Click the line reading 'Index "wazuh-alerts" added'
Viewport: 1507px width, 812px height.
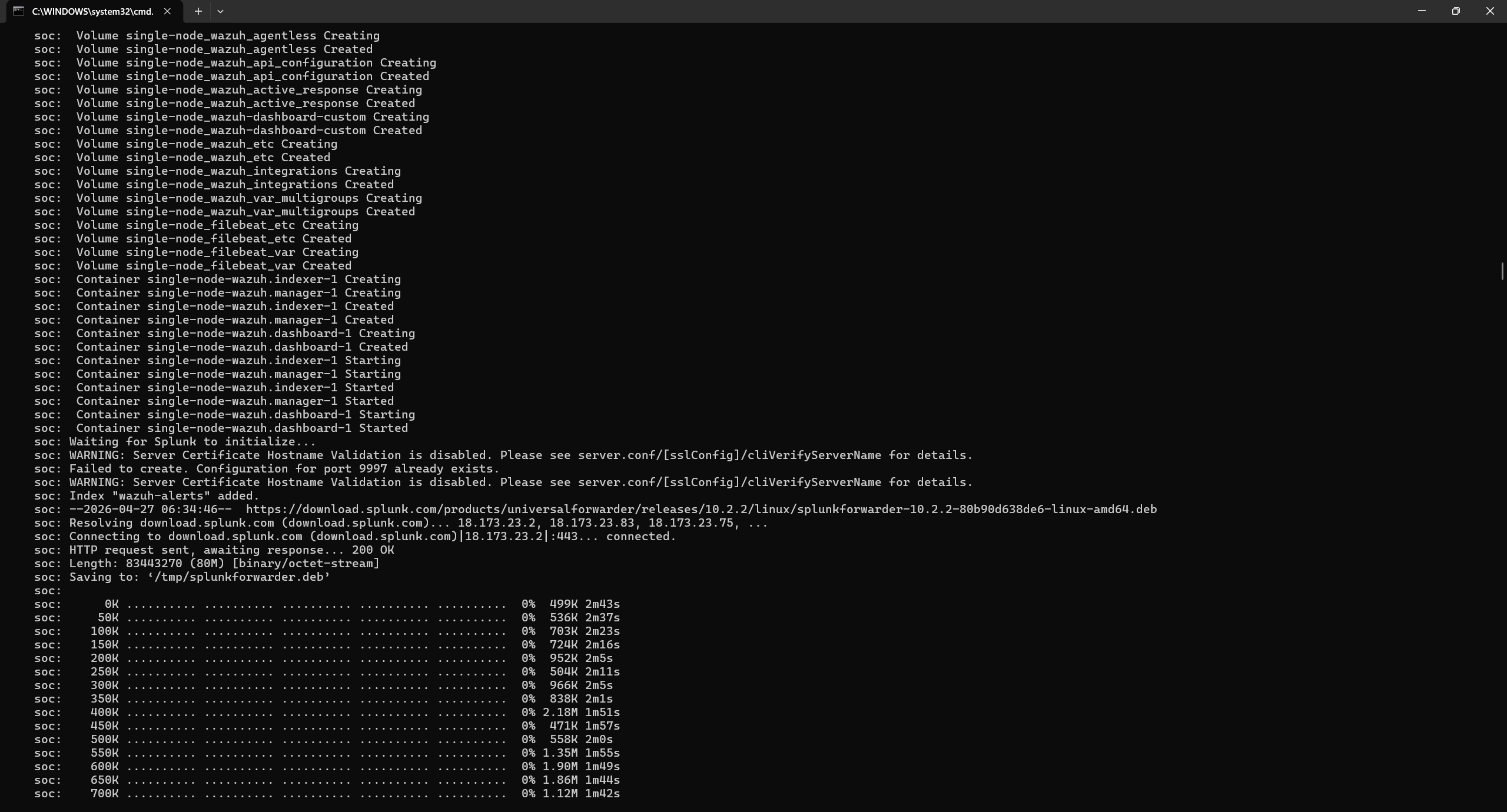click(146, 495)
